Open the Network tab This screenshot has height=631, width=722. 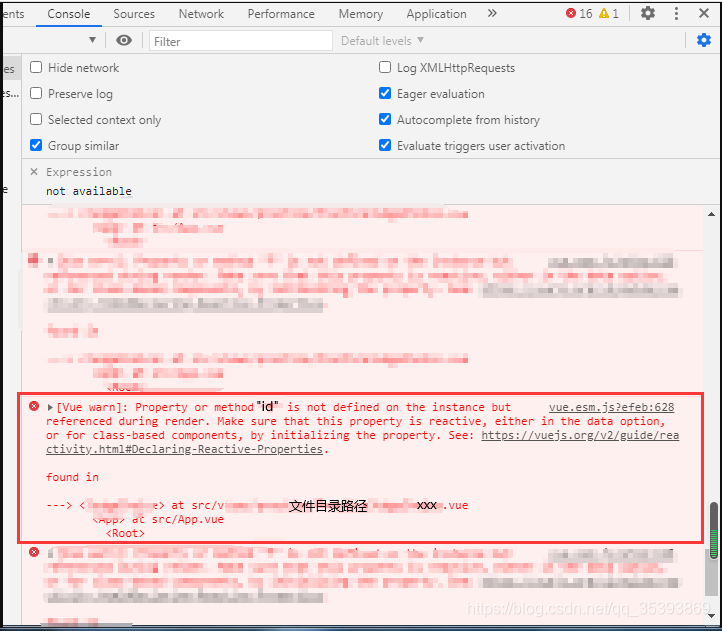[201, 14]
